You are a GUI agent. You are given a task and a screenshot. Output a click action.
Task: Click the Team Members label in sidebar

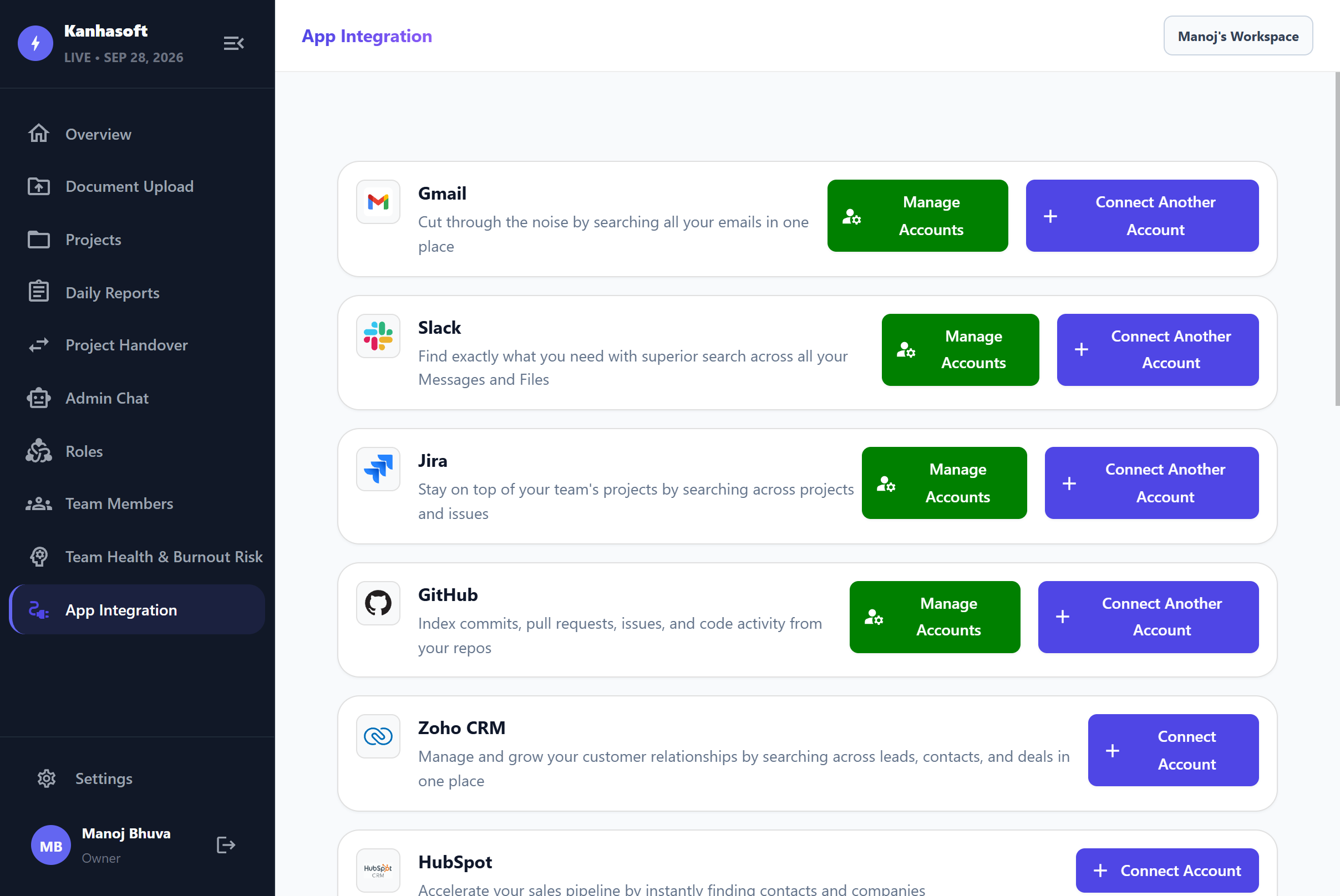(x=119, y=504)
